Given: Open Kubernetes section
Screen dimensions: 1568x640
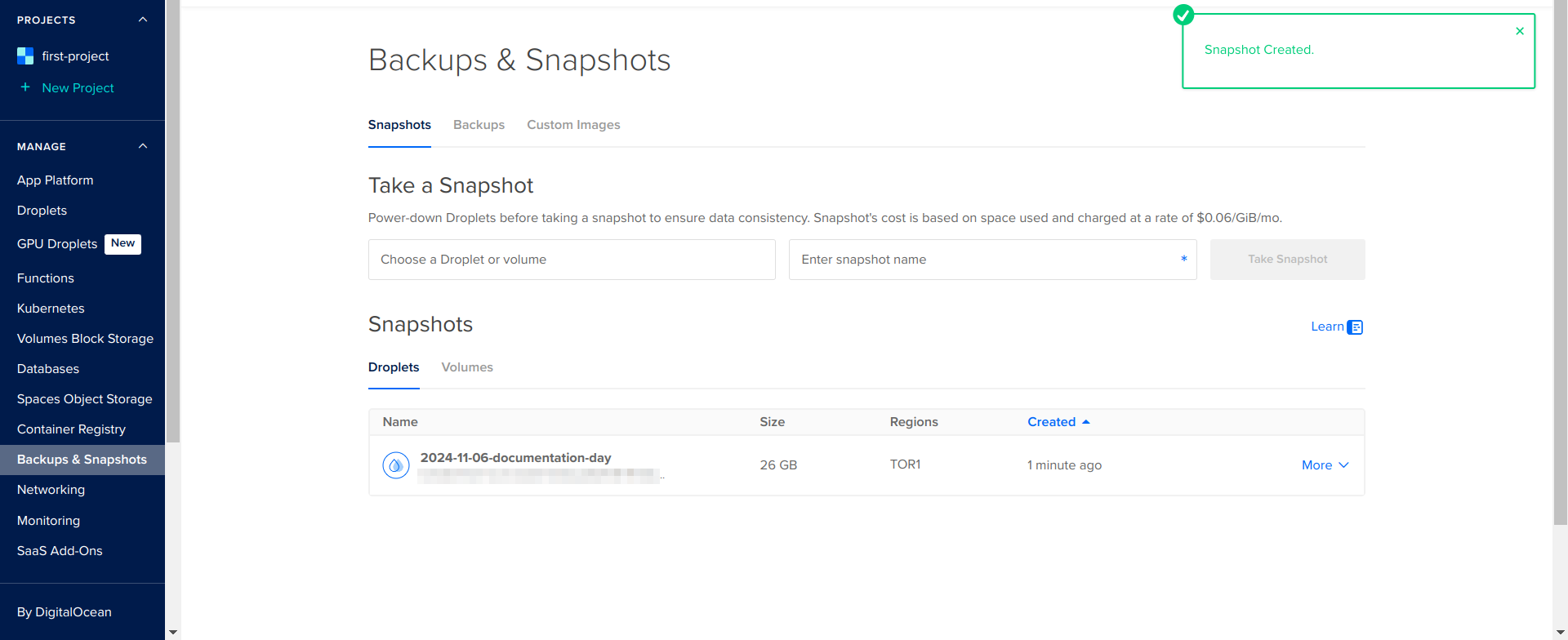Looking at the screenshot, I should coord(51,309).
